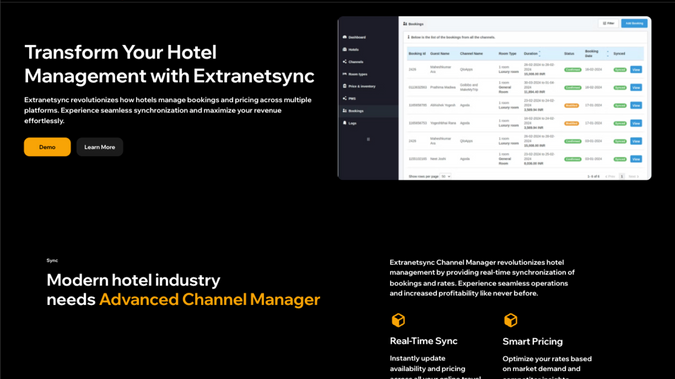Click the Synced column header

[619, 53]
